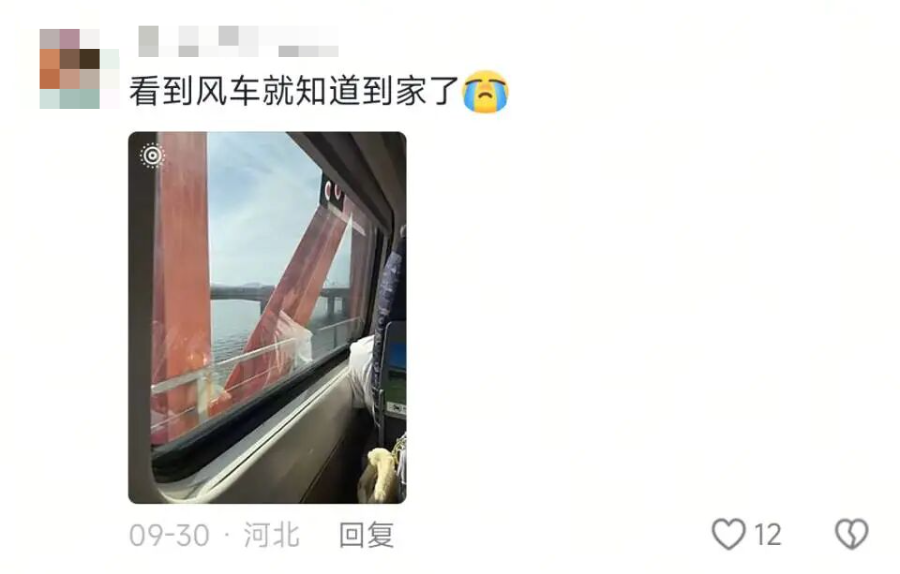
Task: Reply to comment via 回复
Action: (366, 535)
